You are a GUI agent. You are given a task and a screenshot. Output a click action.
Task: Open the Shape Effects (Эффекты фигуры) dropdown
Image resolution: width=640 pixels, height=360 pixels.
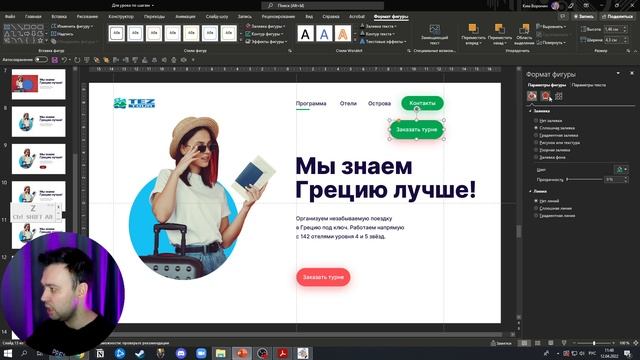266,42
